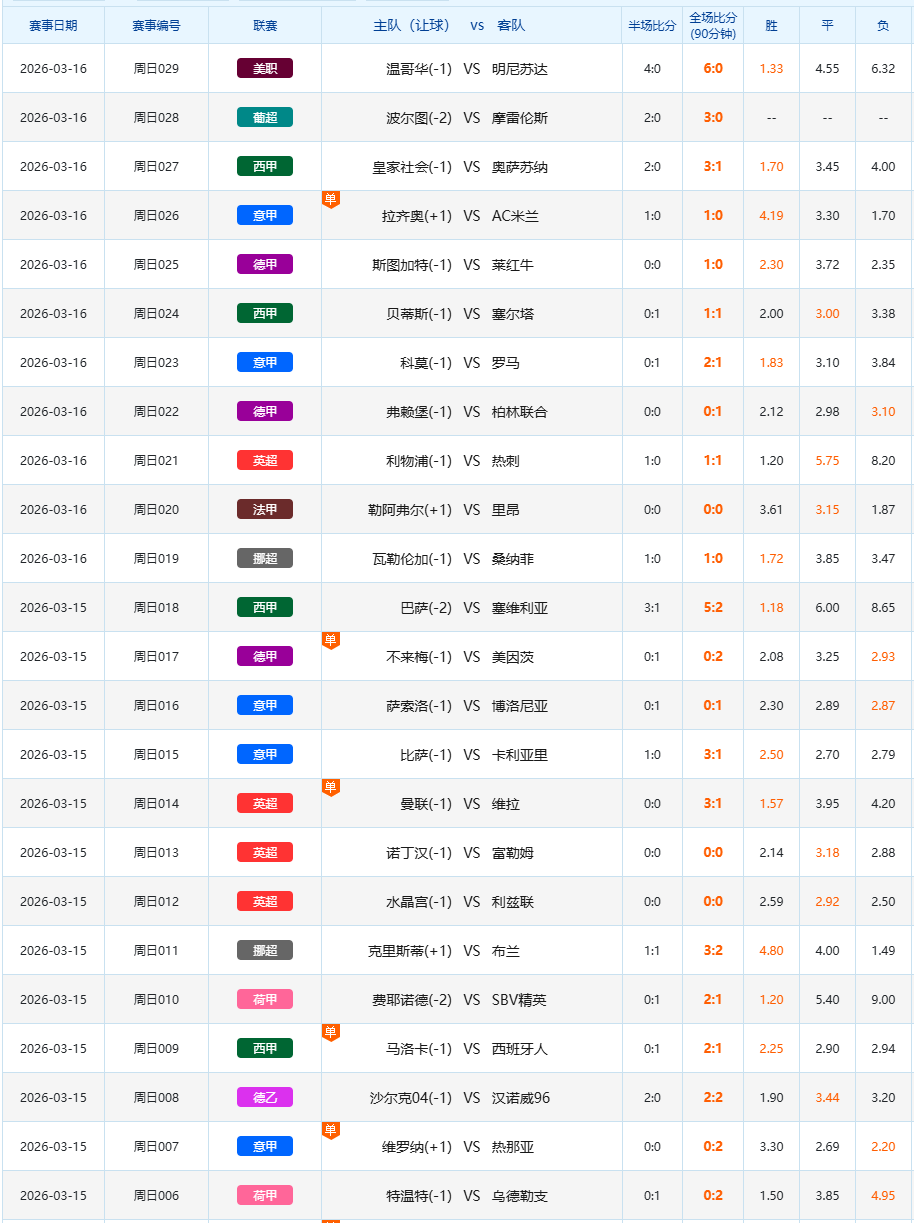Click the 赛事日期 column header
The width and height of the screenshot is (914, 1223).
53,26
